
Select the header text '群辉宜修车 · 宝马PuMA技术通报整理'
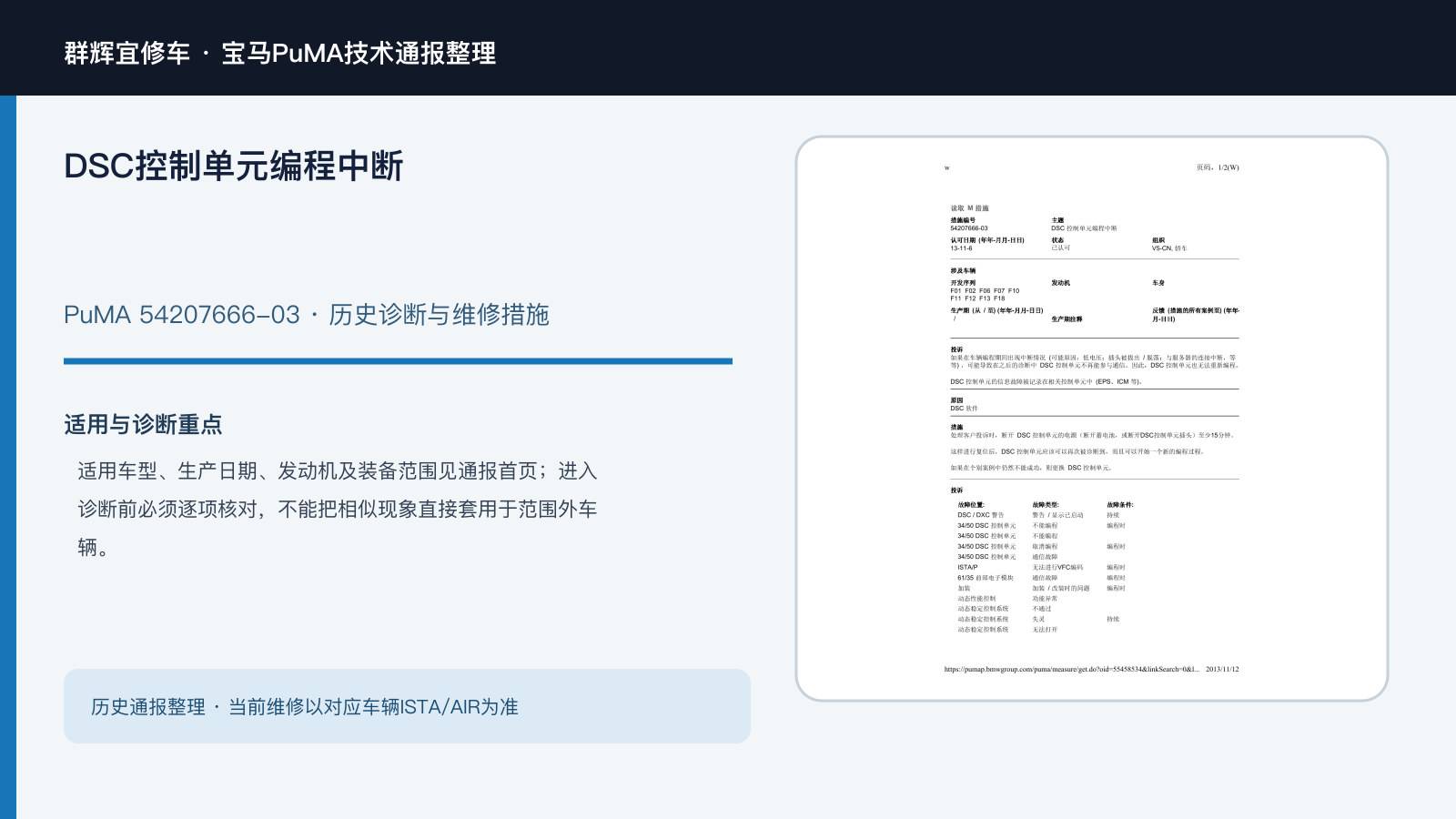coord(280,53)
